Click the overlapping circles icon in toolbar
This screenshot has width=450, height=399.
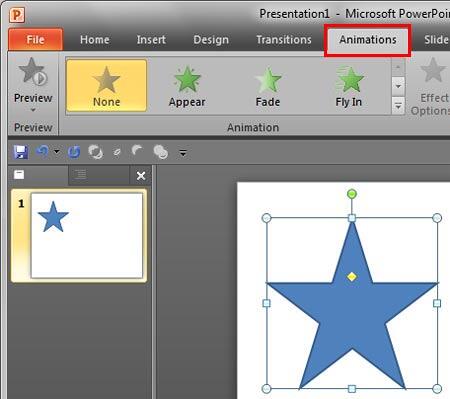161,152
